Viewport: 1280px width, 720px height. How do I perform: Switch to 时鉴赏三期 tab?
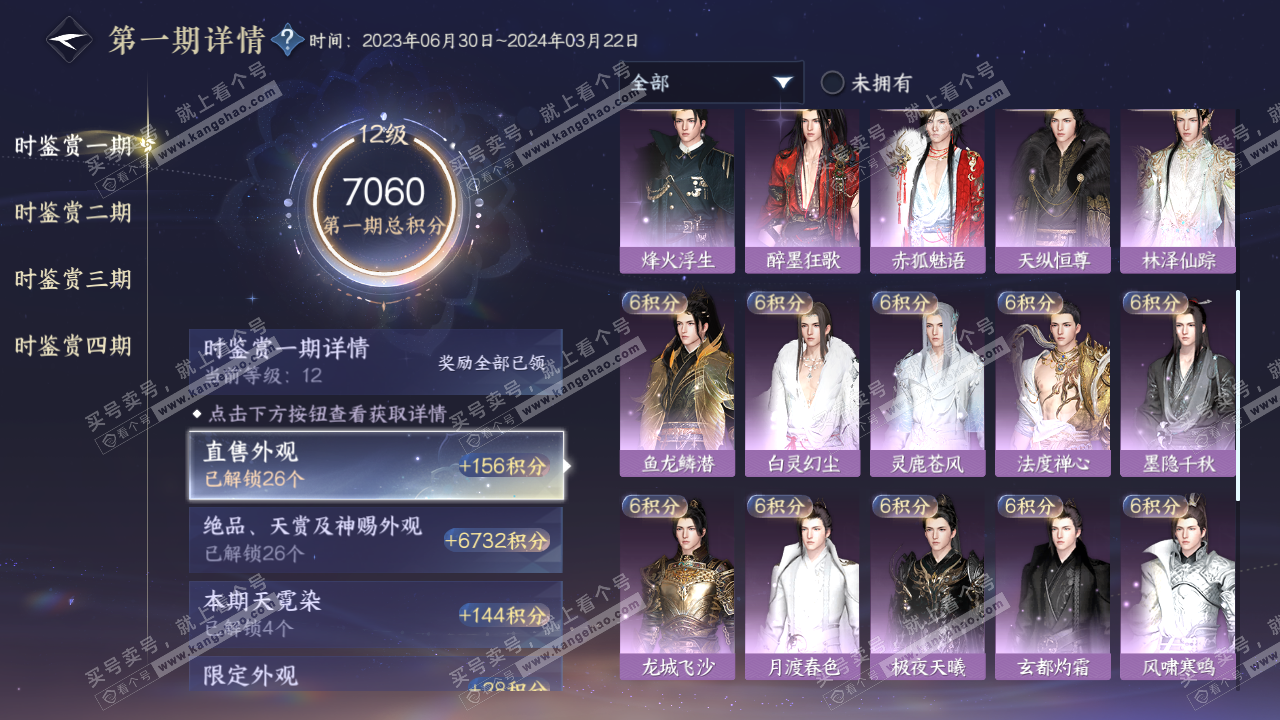[72, 279]
